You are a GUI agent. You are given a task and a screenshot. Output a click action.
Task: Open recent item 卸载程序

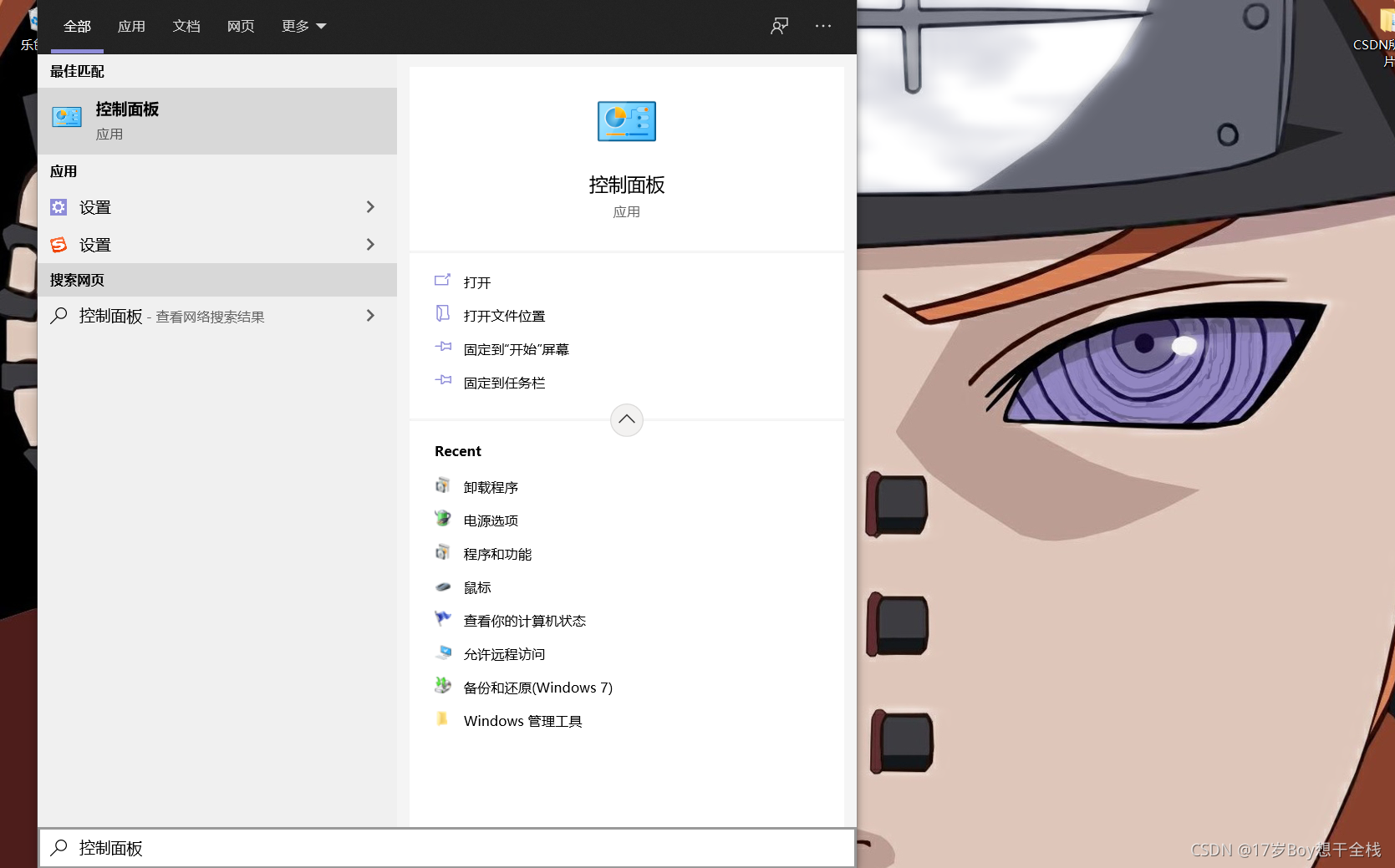(491, 487)
